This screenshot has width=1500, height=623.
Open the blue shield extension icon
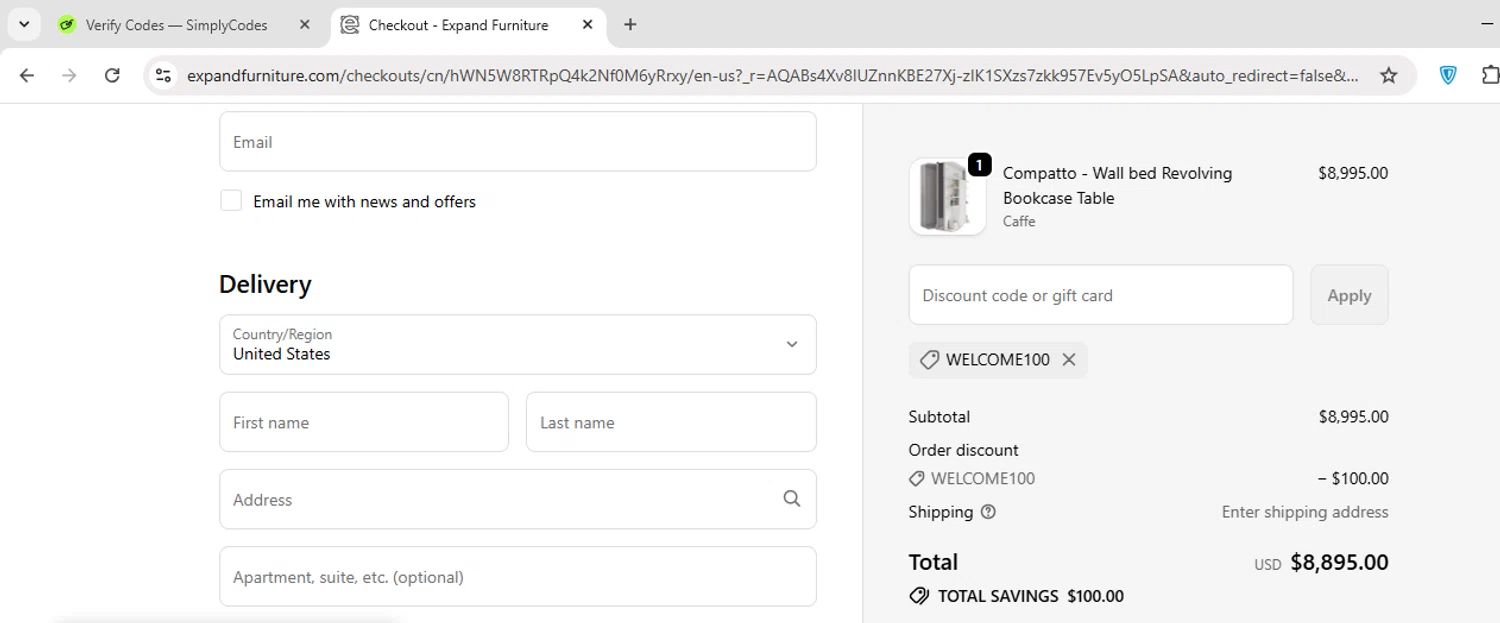point(1447,75)
